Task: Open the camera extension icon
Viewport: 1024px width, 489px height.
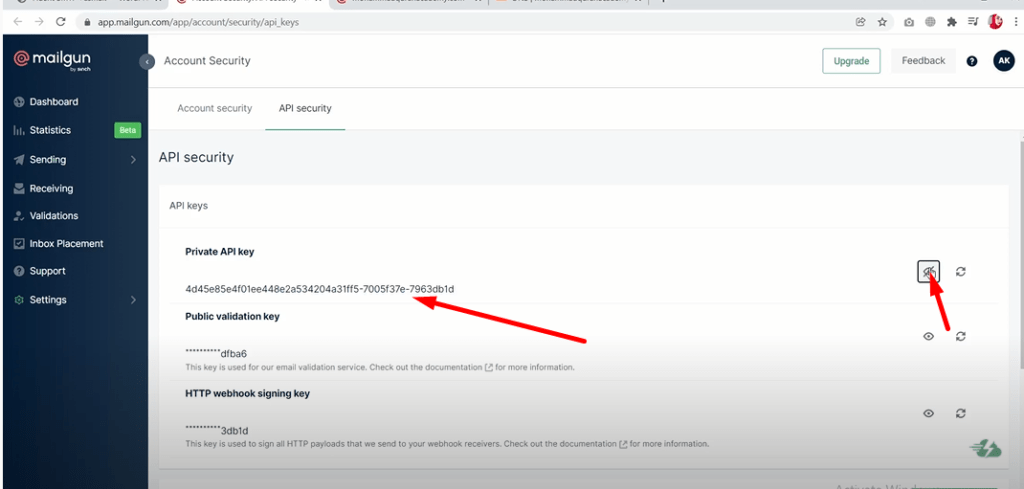Action: pos(909,22)
